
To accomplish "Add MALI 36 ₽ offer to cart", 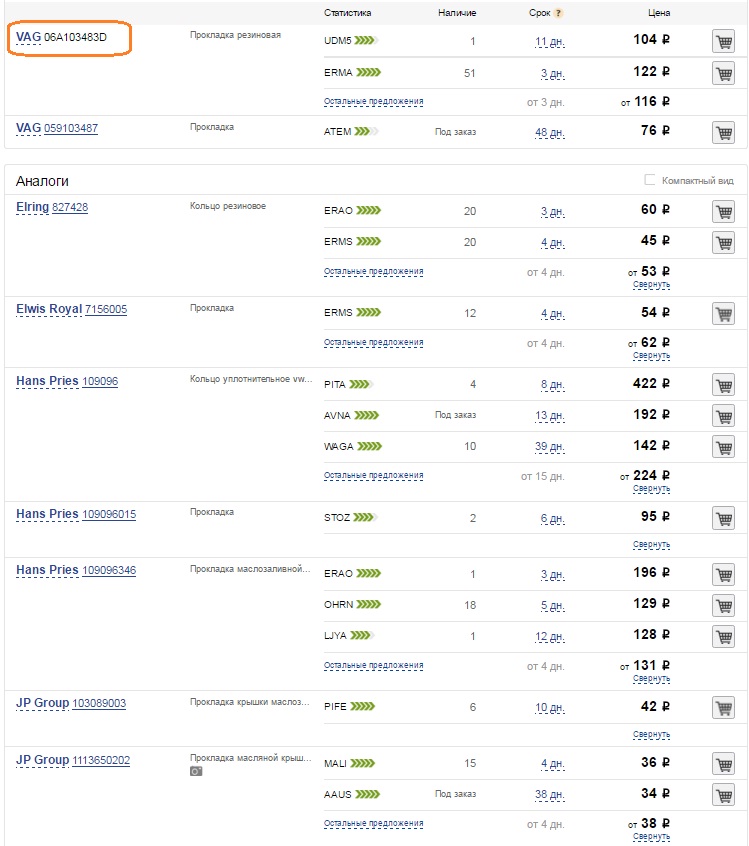I will [724, 764].
